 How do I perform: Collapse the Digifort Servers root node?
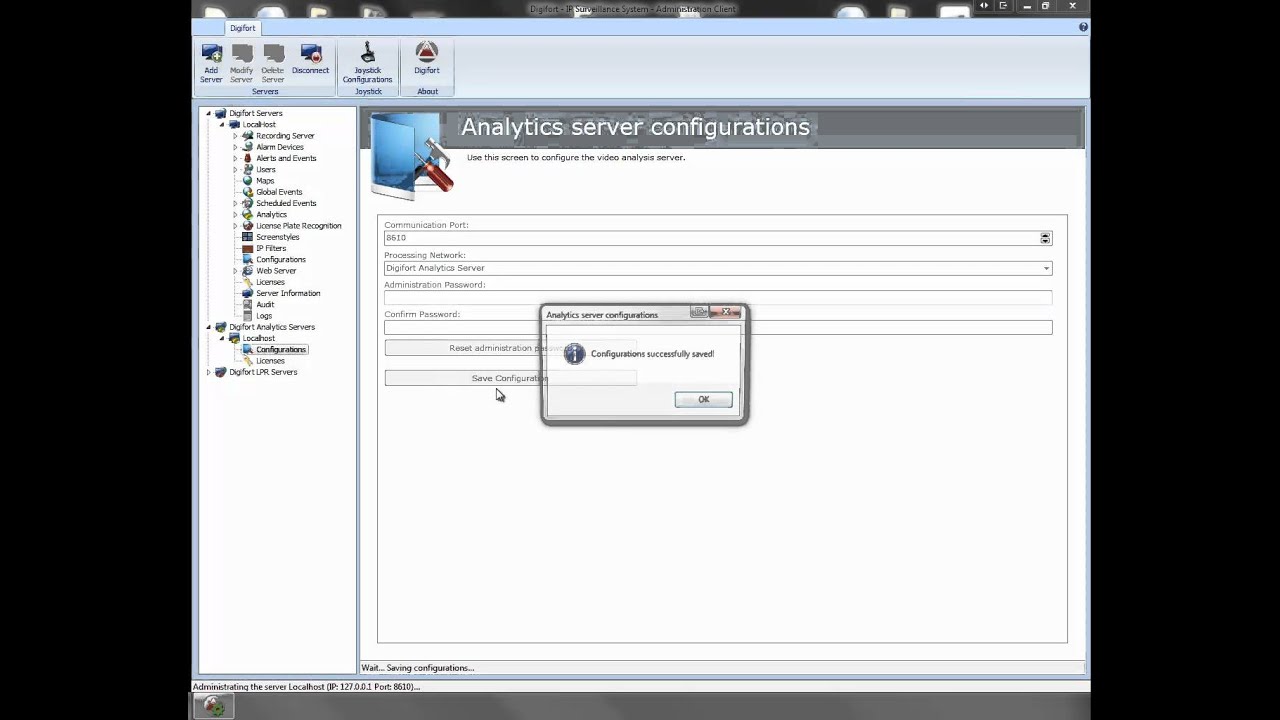coord(209,113)
